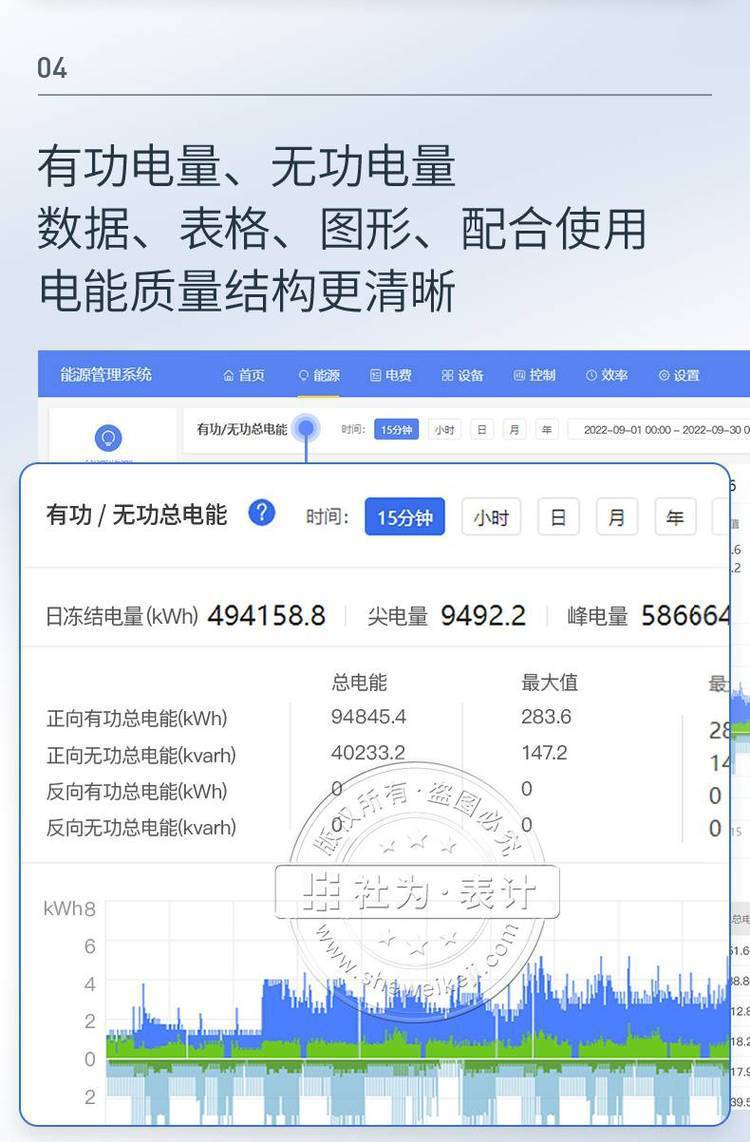Open the date range picker 2022-09-01
Screen dimensions: 750x1142
(660, 430)
